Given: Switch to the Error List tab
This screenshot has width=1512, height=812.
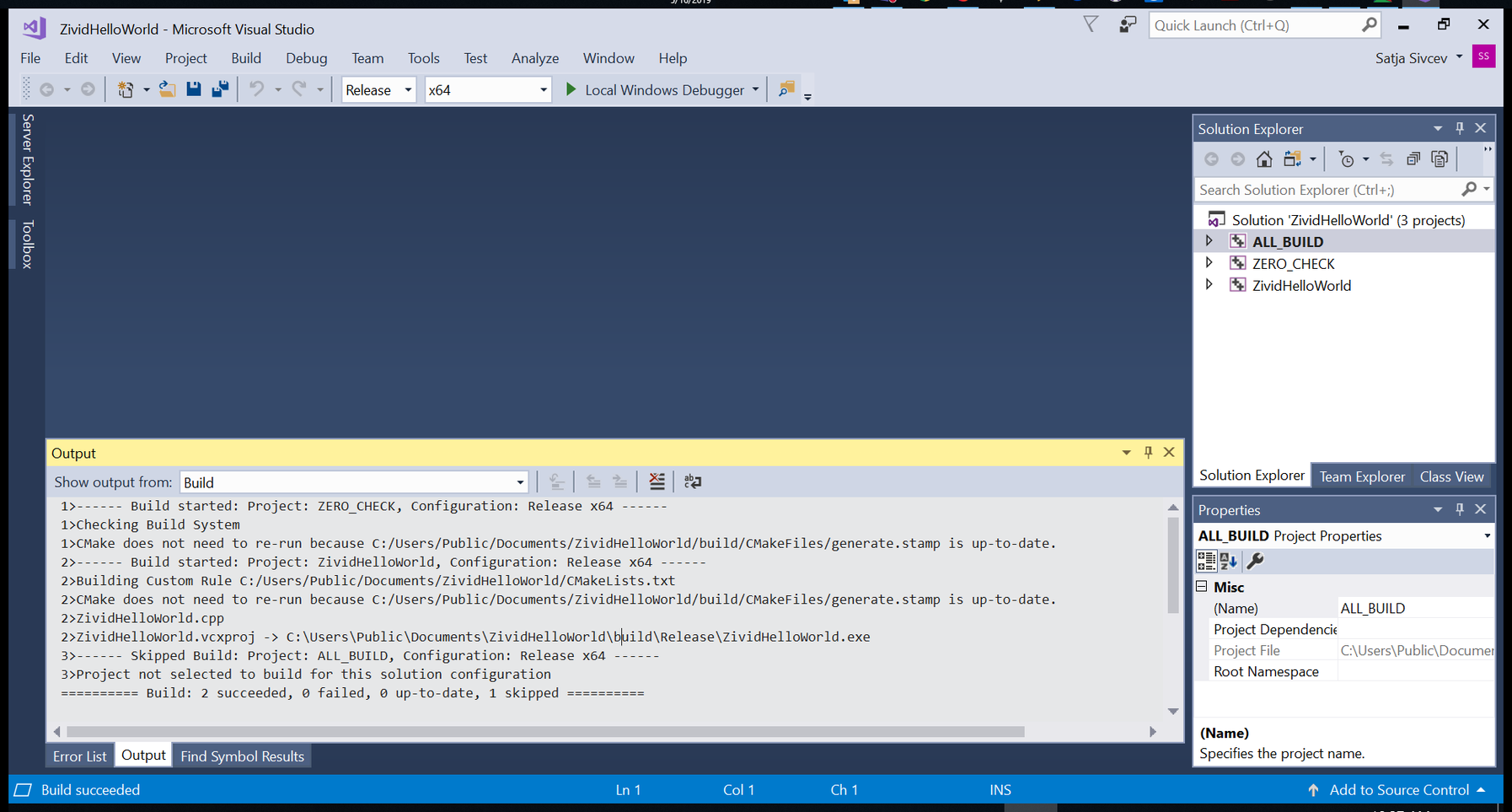Looking at the screenshot, I should tap(80, 756).
